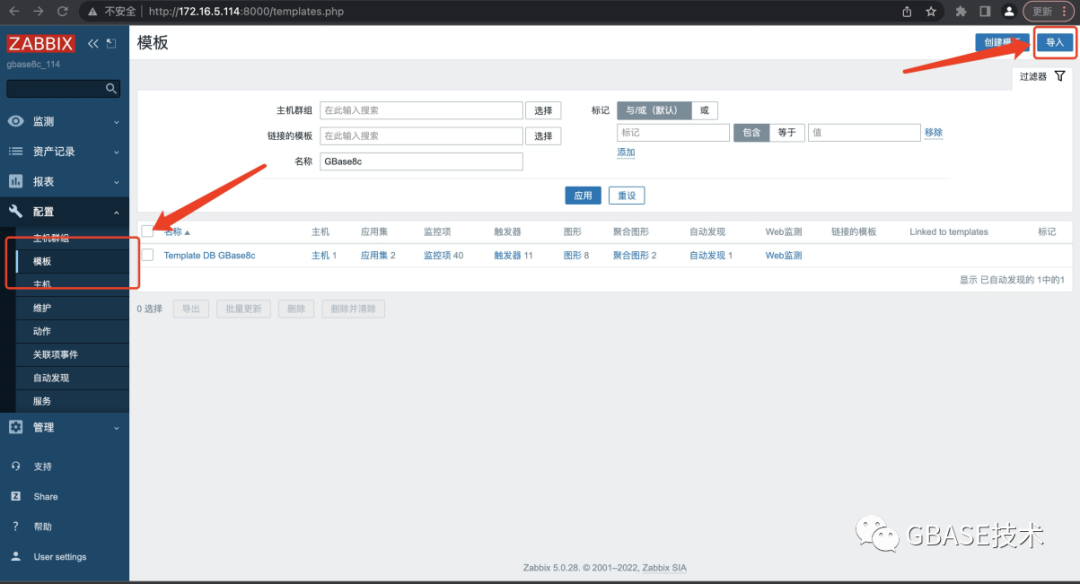This screenshot has height=584, width=1080.
Task: Bookmark page with star icon
Action: [931, 11]
